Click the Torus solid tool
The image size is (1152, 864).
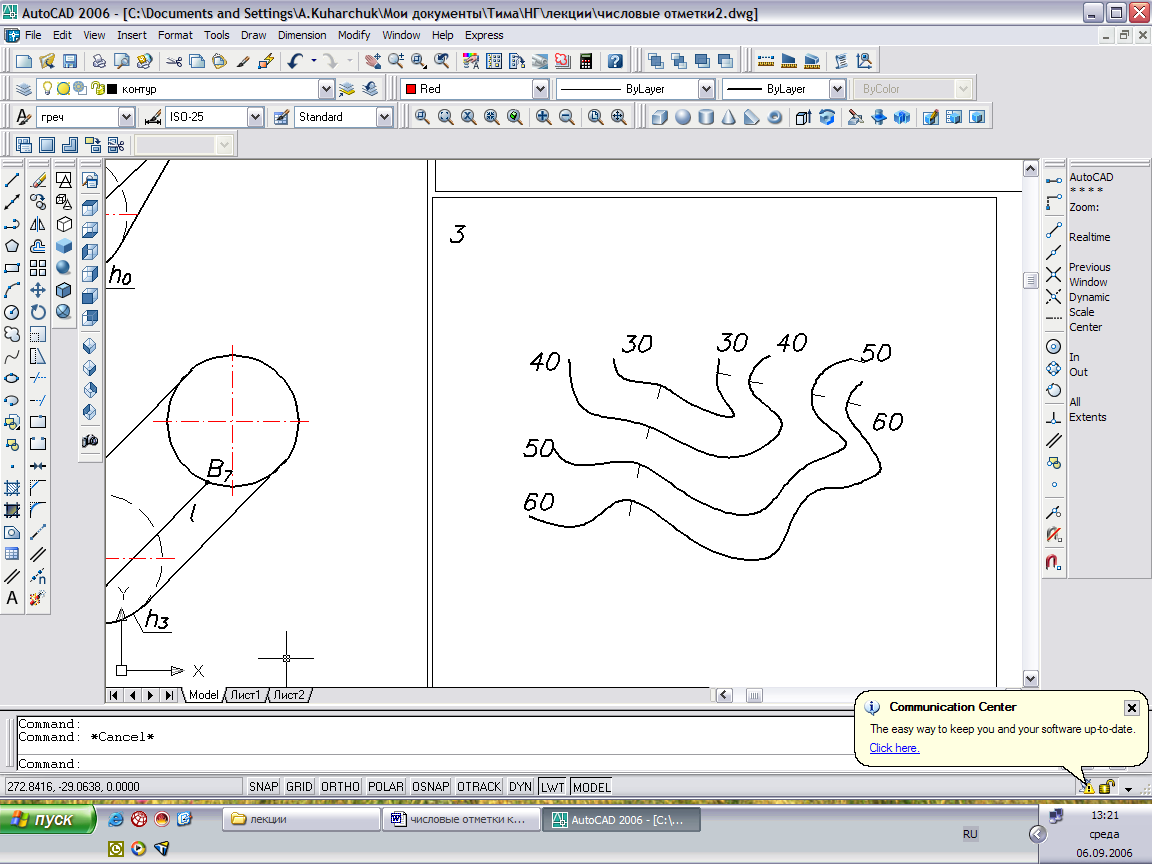point(774,117)
